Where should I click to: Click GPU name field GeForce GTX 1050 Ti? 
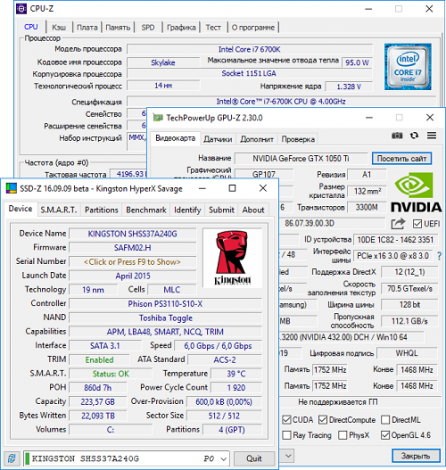pyautogui.click(x=301, y=158)
